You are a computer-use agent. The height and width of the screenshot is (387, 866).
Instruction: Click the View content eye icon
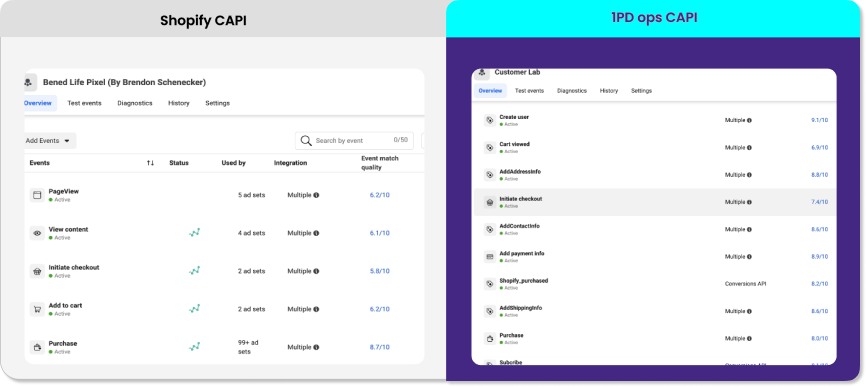coord(37,233)
